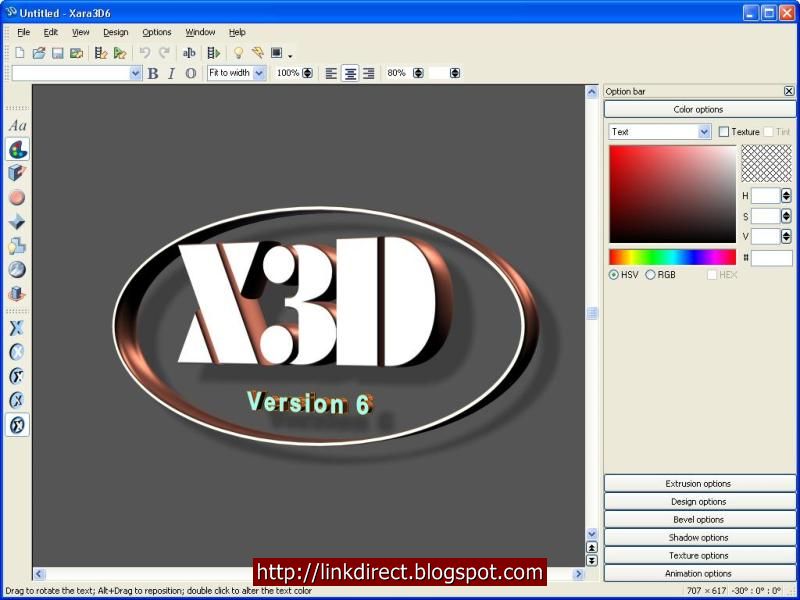The width and height of the screenshot is (800, 600).
Task: Open the 'Fit to width' zoom dropdown
Action: [259, 73]
